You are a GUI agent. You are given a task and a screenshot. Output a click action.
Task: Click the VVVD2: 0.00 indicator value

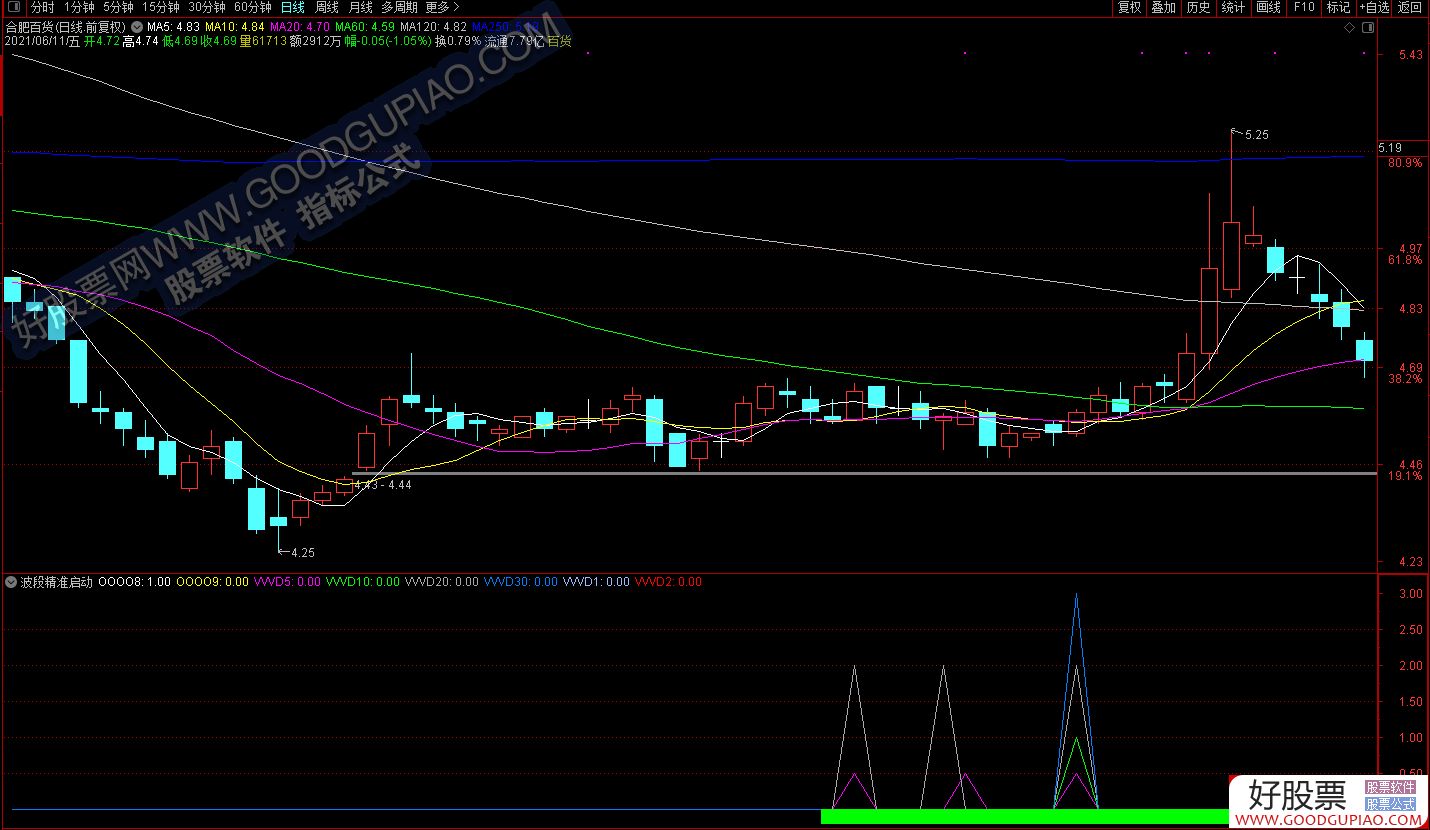pyautogui.click(x=668, y=581)
